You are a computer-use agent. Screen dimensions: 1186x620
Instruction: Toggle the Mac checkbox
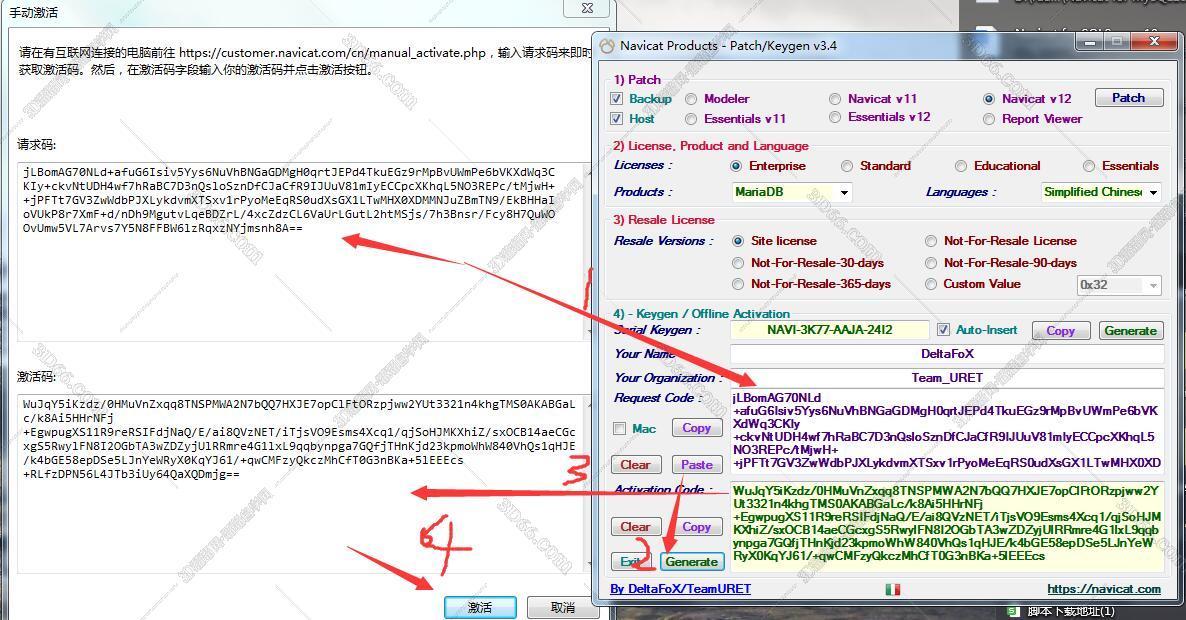[x=619, y=429]
